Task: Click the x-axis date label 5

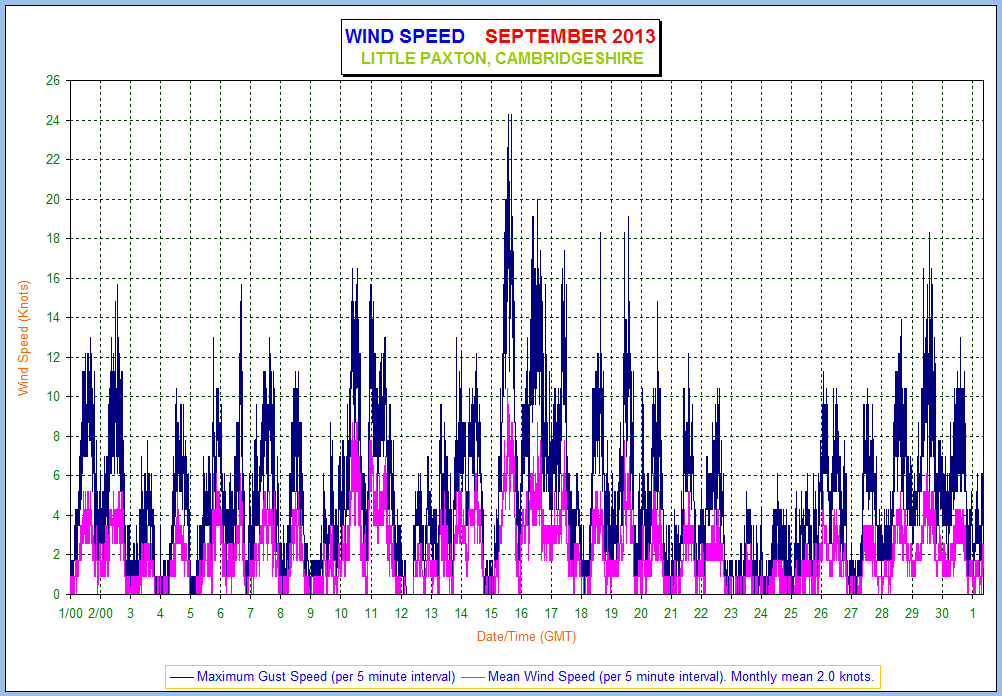Action: [190, 614]
